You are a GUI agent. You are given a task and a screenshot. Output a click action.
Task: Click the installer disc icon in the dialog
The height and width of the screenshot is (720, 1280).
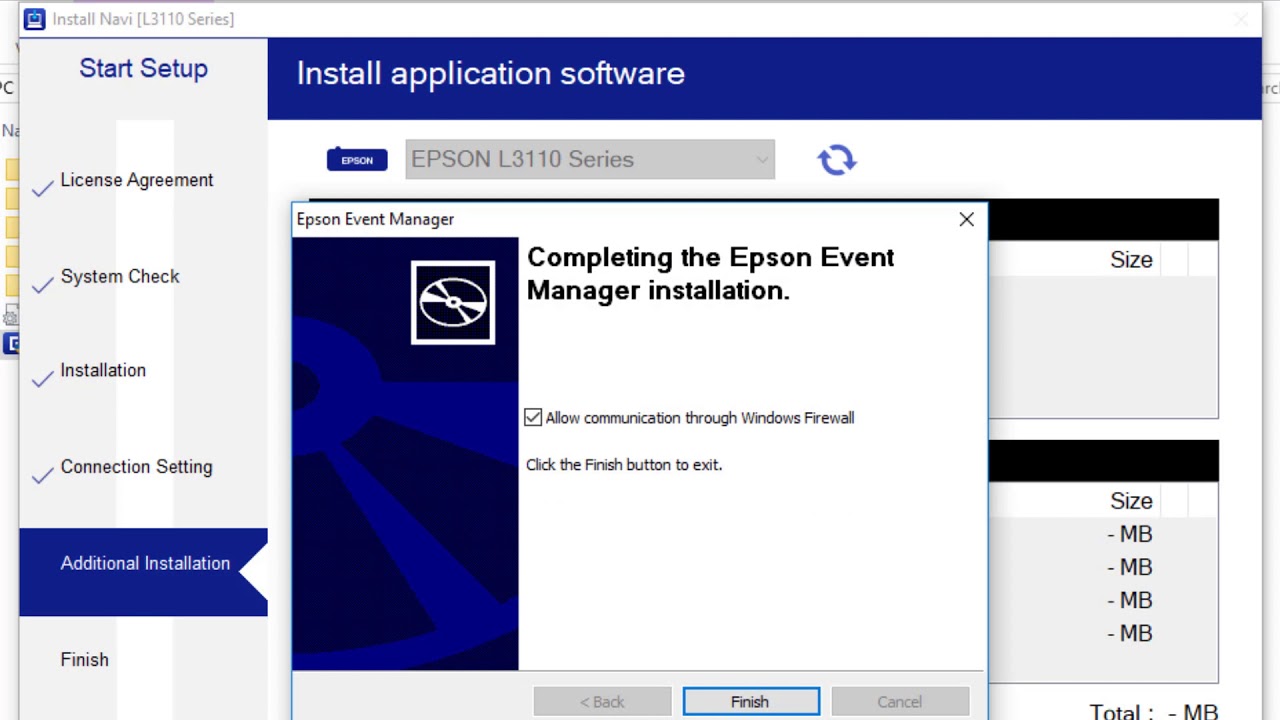pos(453,302)
